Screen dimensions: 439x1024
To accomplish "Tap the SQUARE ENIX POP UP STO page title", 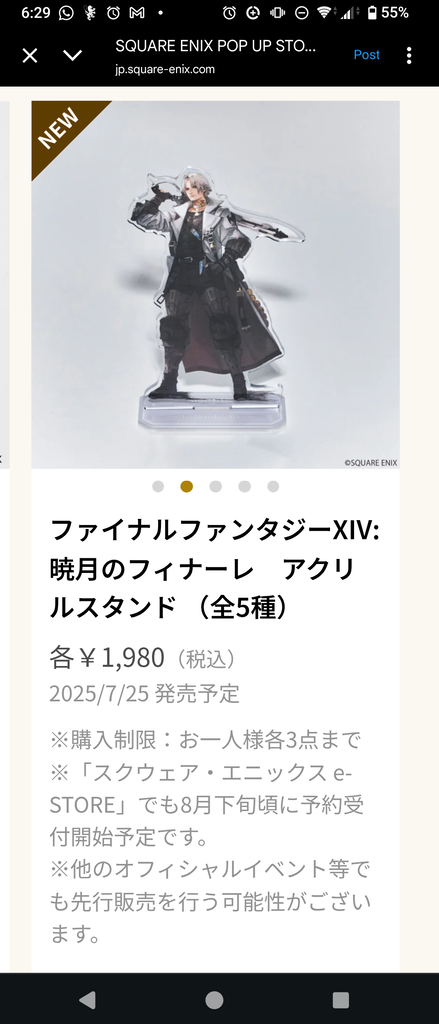I will coord(216,46).
